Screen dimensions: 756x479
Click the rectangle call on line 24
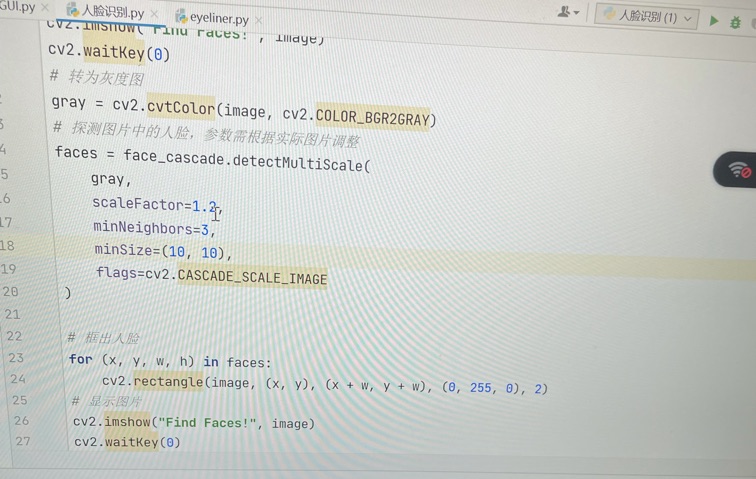(x=168, y=382)
